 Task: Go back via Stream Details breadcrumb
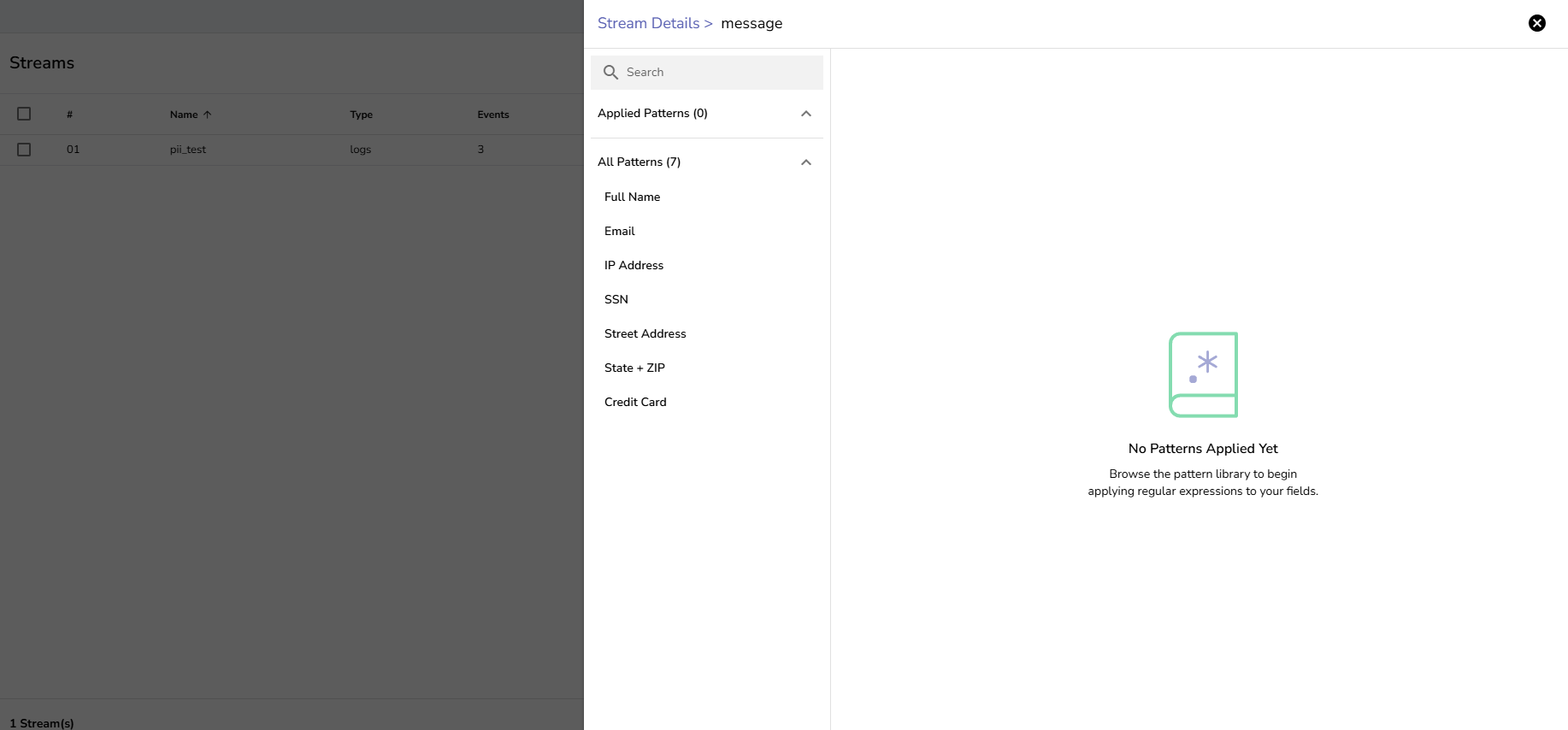click(648, 23)
